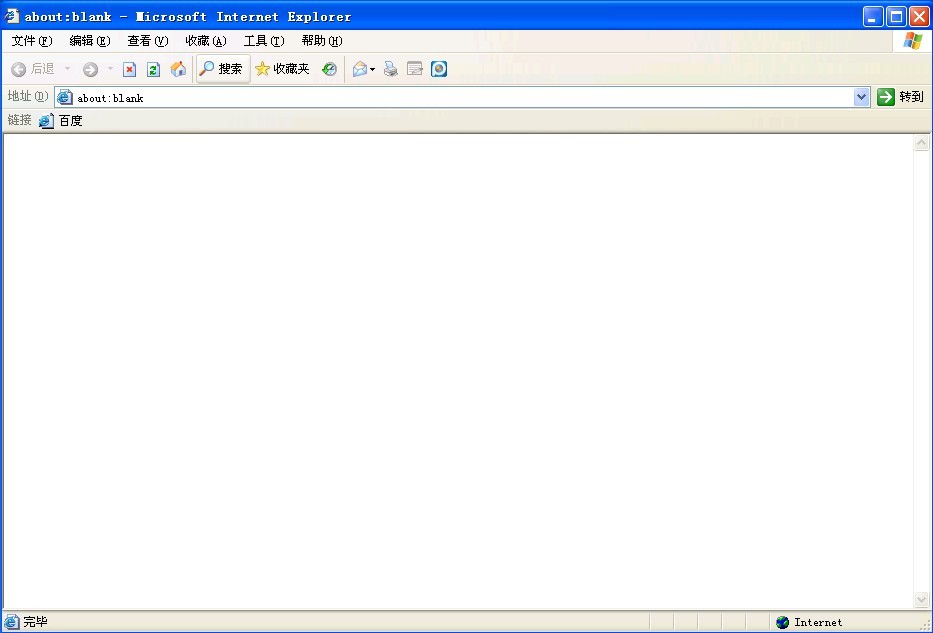Click the Mail envelope icon
The image size is (933, 633).
(359, 69)
